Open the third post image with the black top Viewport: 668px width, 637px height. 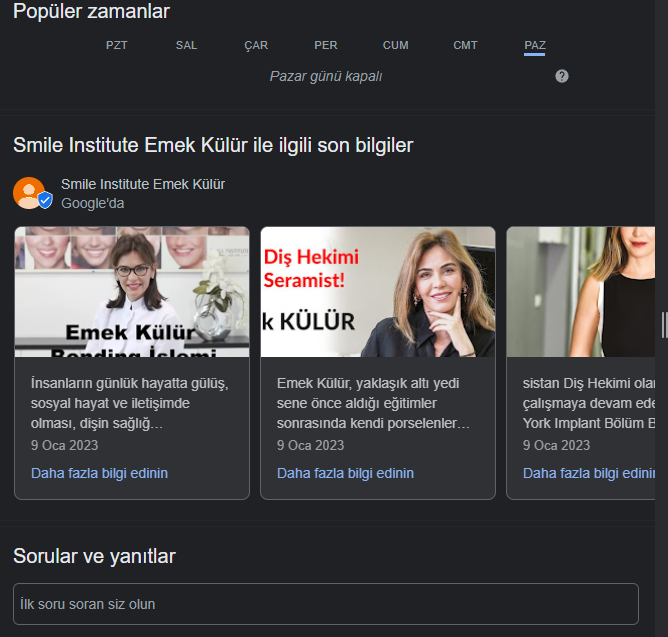[x=581, y=292]
